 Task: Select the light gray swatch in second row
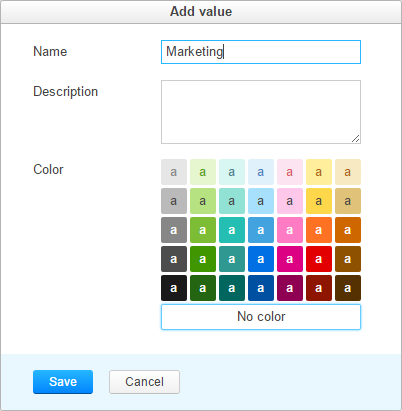tap(174, 201)
